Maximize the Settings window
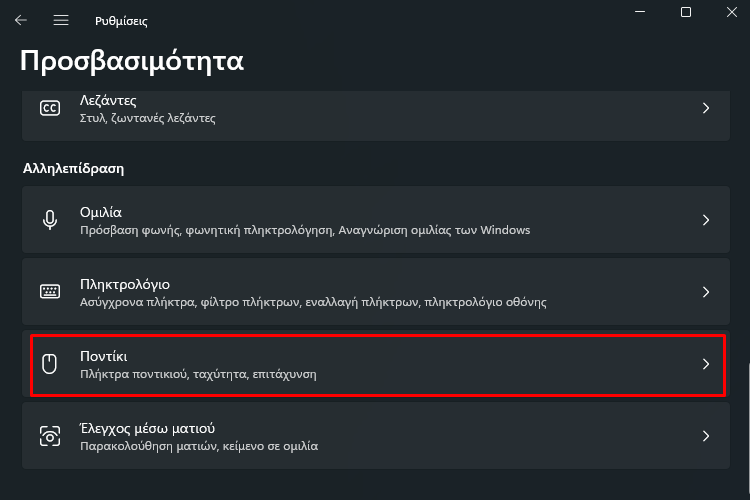Image resolution: width=750 pixels, height=500 pixels. (686, 12)
